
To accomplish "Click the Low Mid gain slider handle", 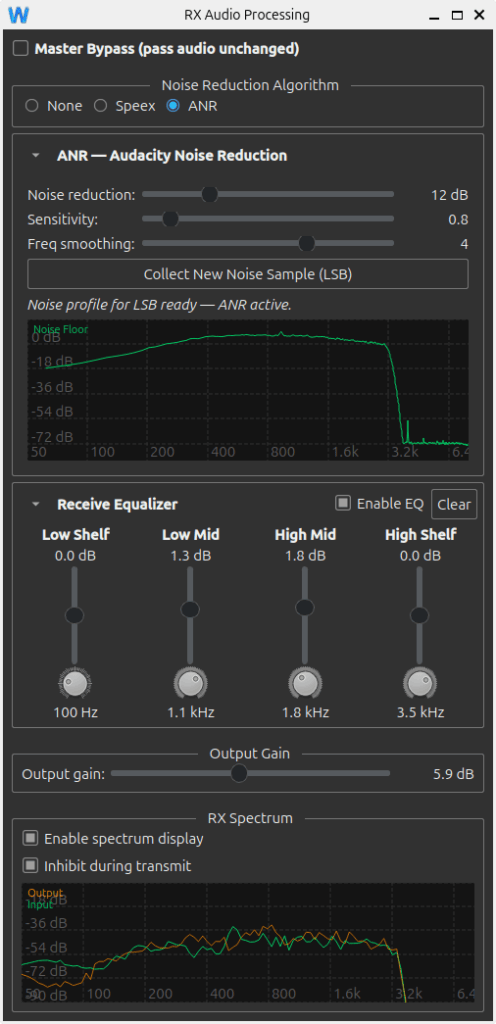I will [190, 609].
